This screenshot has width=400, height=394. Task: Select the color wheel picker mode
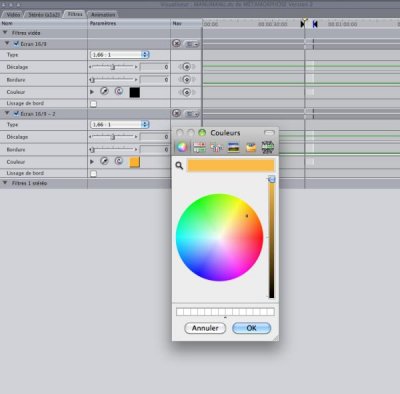182,147
